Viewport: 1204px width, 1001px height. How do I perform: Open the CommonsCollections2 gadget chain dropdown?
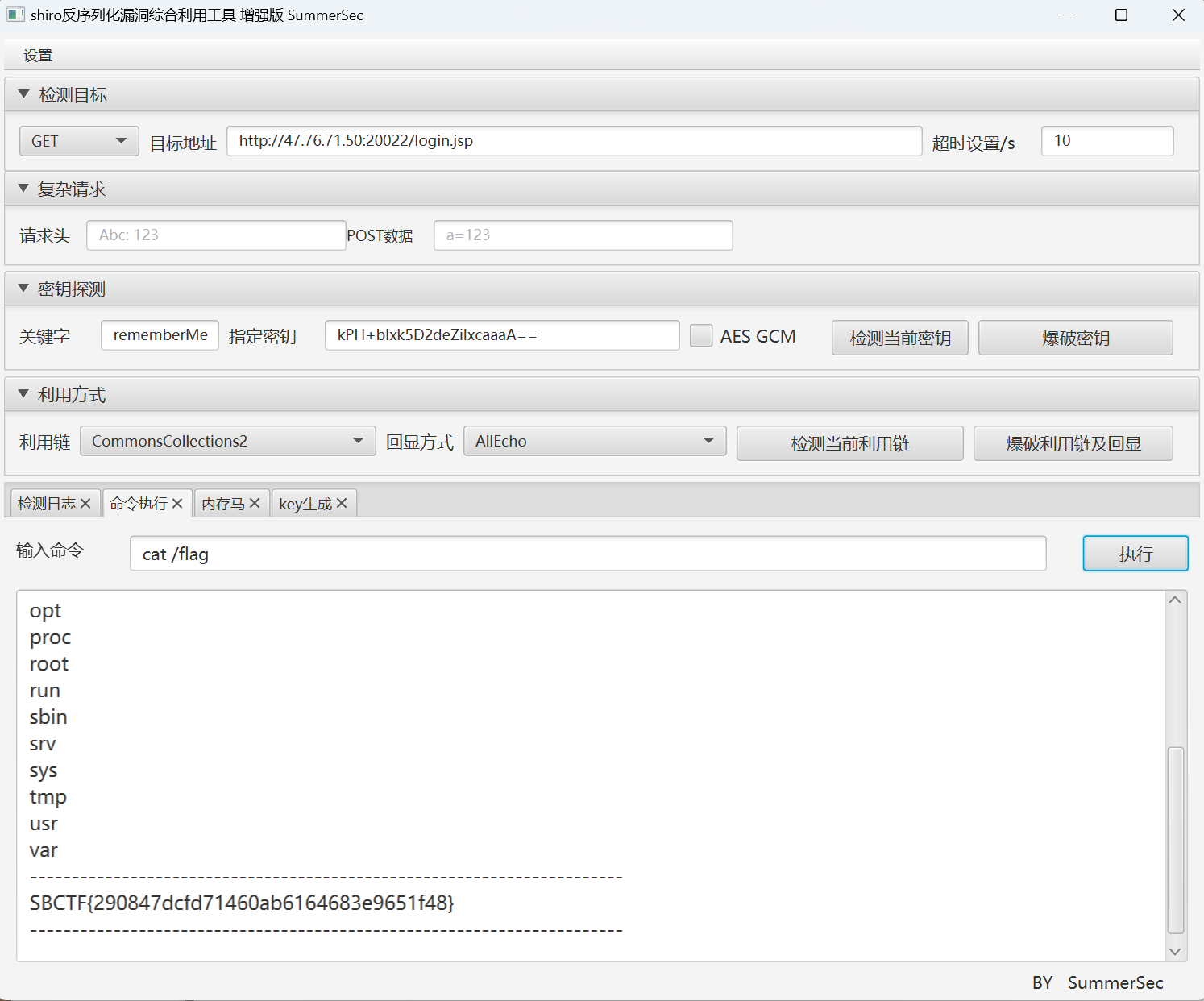(228, 441)
